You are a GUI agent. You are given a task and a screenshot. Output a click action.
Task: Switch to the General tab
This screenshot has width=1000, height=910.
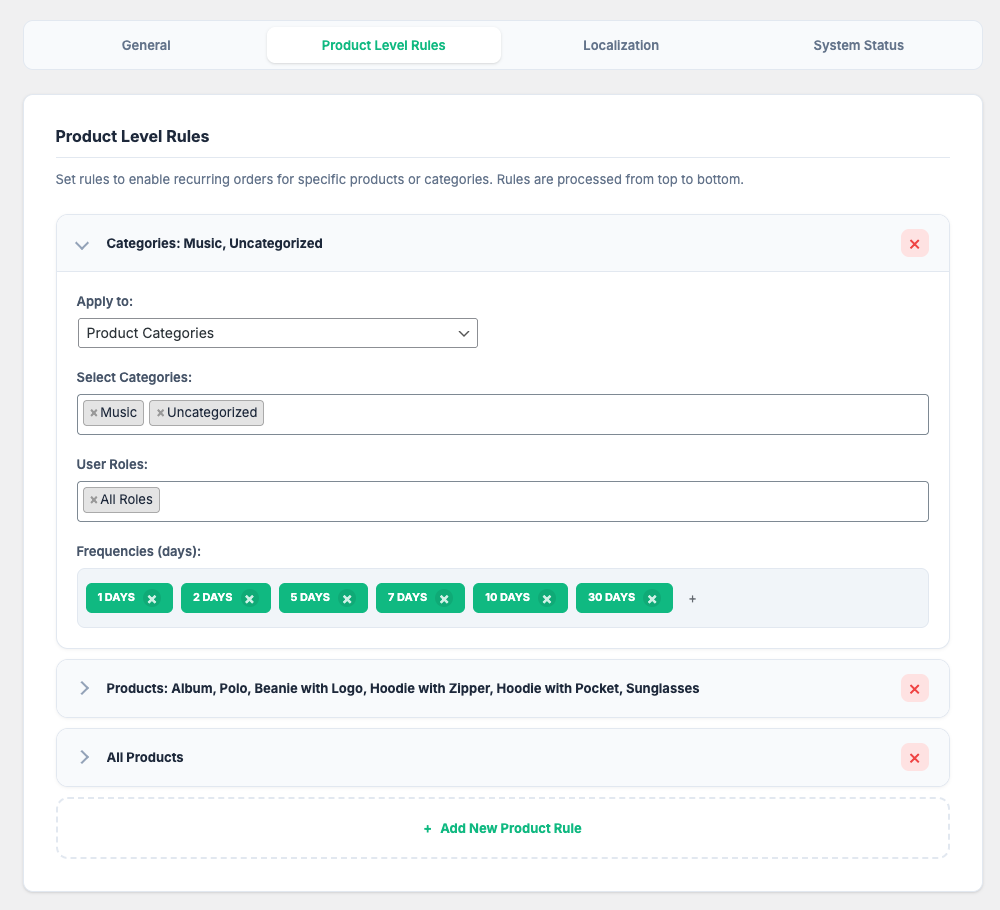click(x=146, y=45)
